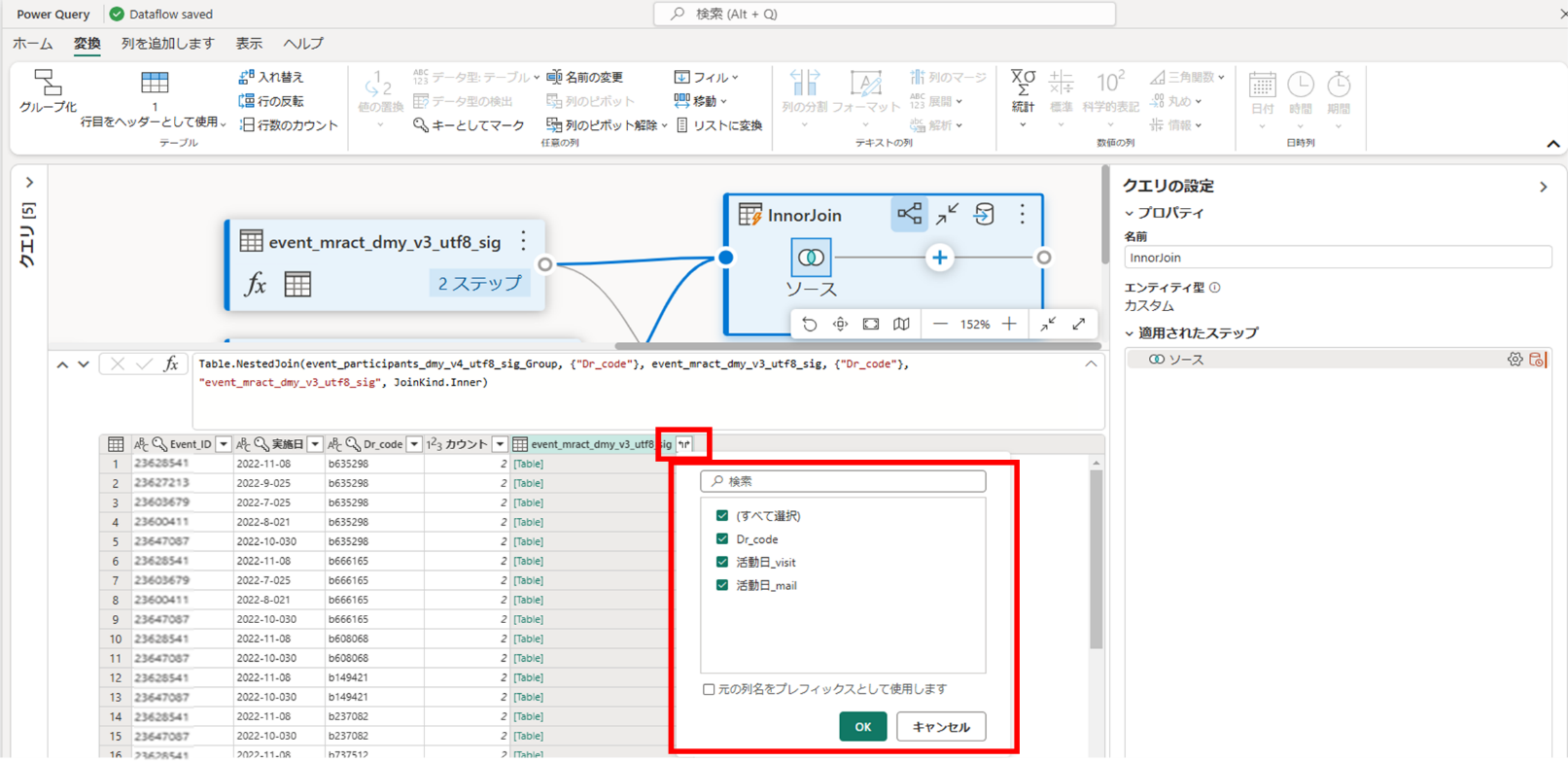Image resolution: width=1568 pixels, height=761 pixels.
Task: Zoom out the diagram with the minus icon
Action: pos(940,325)
